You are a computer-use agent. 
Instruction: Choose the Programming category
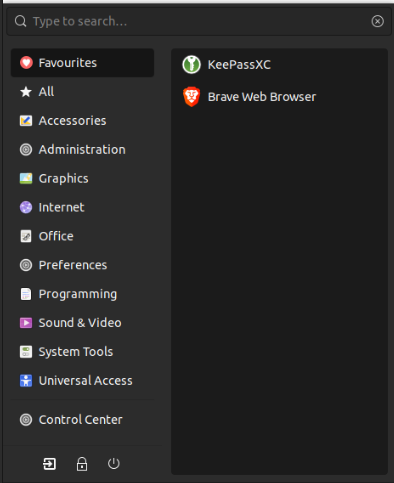[x=82, y=294]
